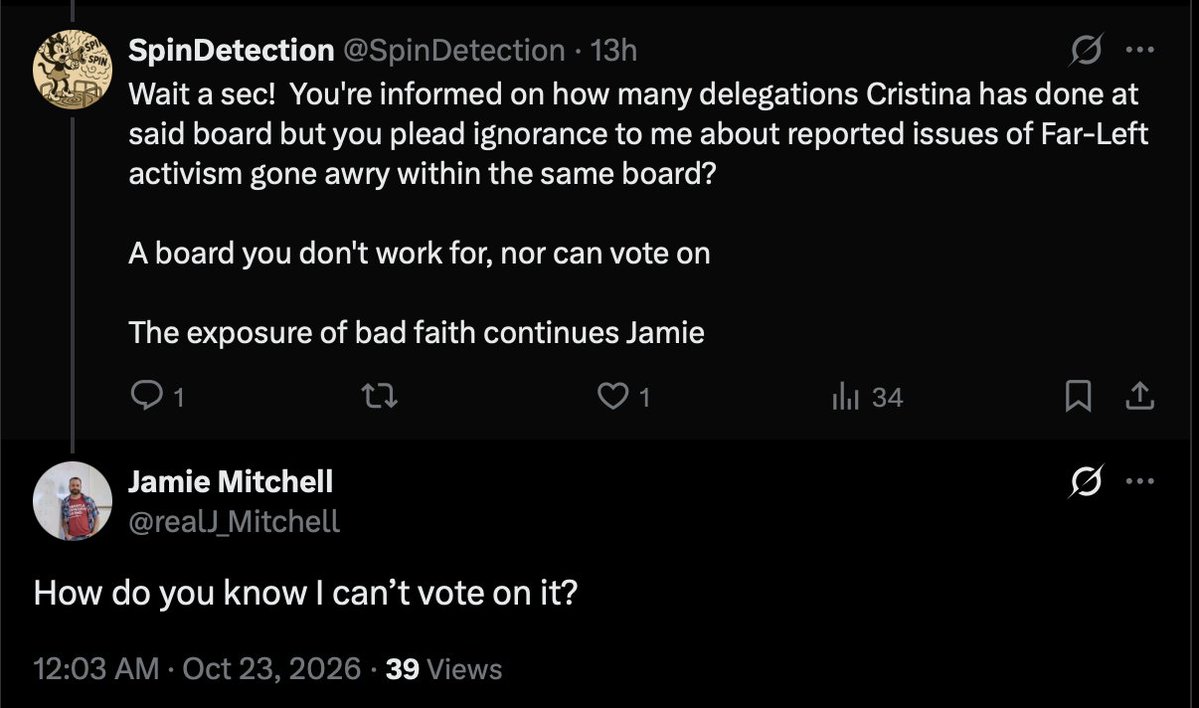Open more options on SpinDetection's post
Viewport: 1199px width, 708px height.
(1140, 50)
